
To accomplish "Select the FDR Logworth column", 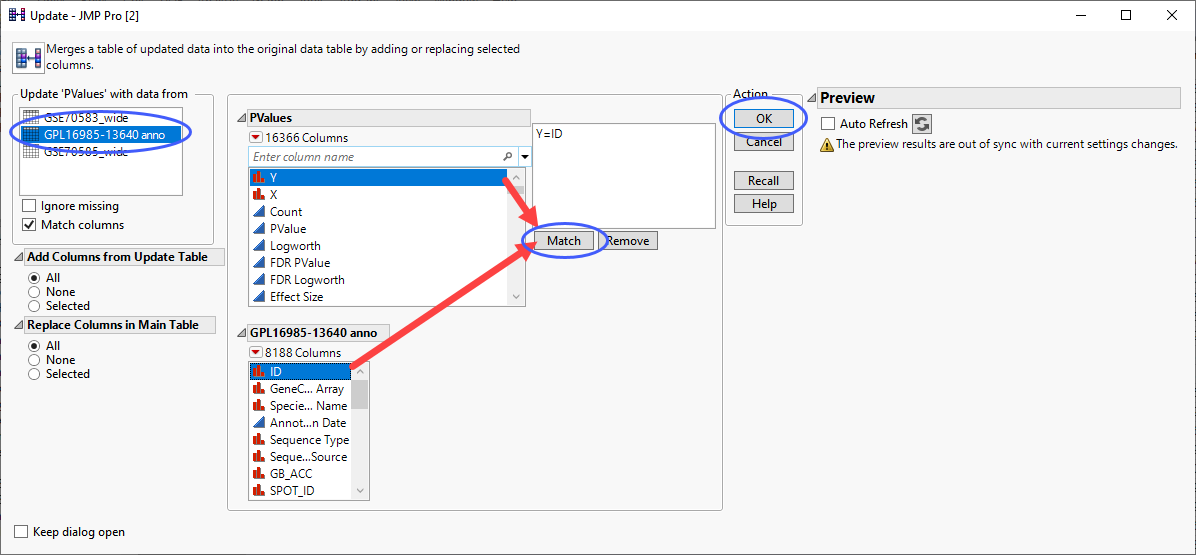I will click(x=306, y=280).
